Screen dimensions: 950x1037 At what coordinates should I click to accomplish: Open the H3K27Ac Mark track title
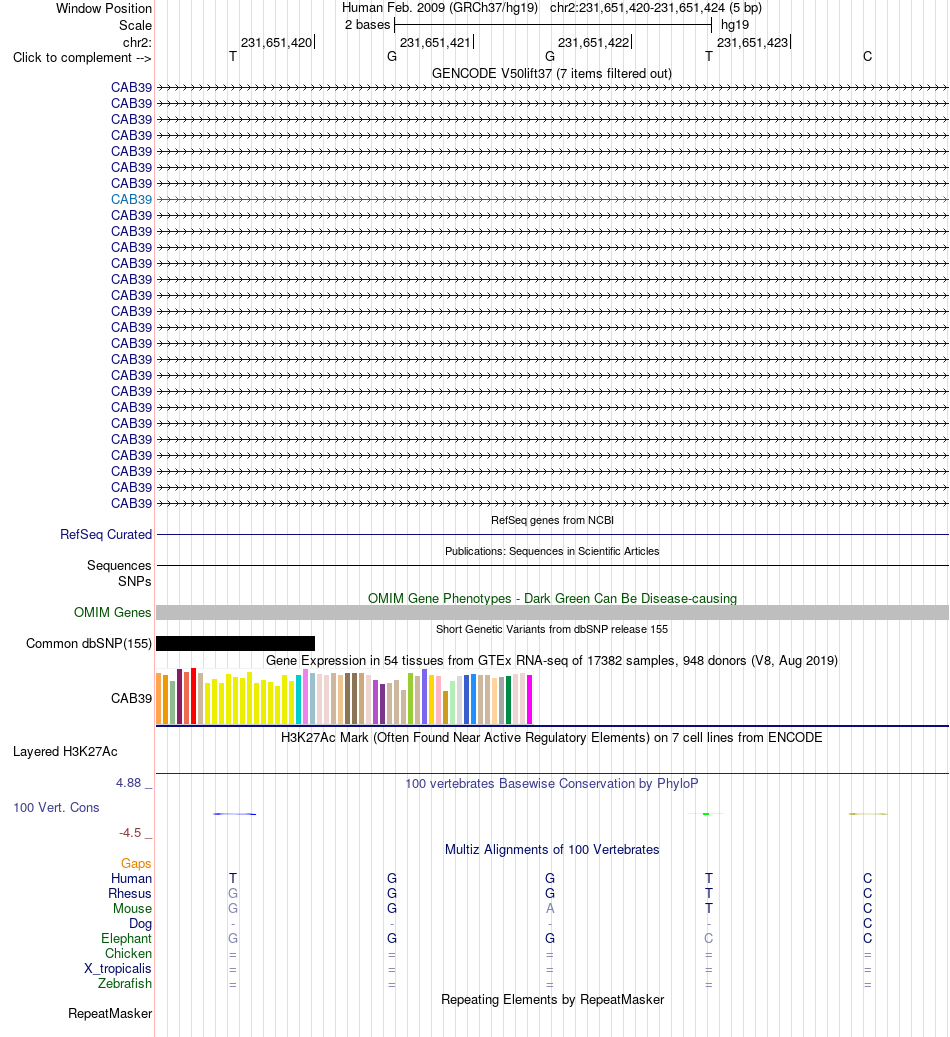552,738
